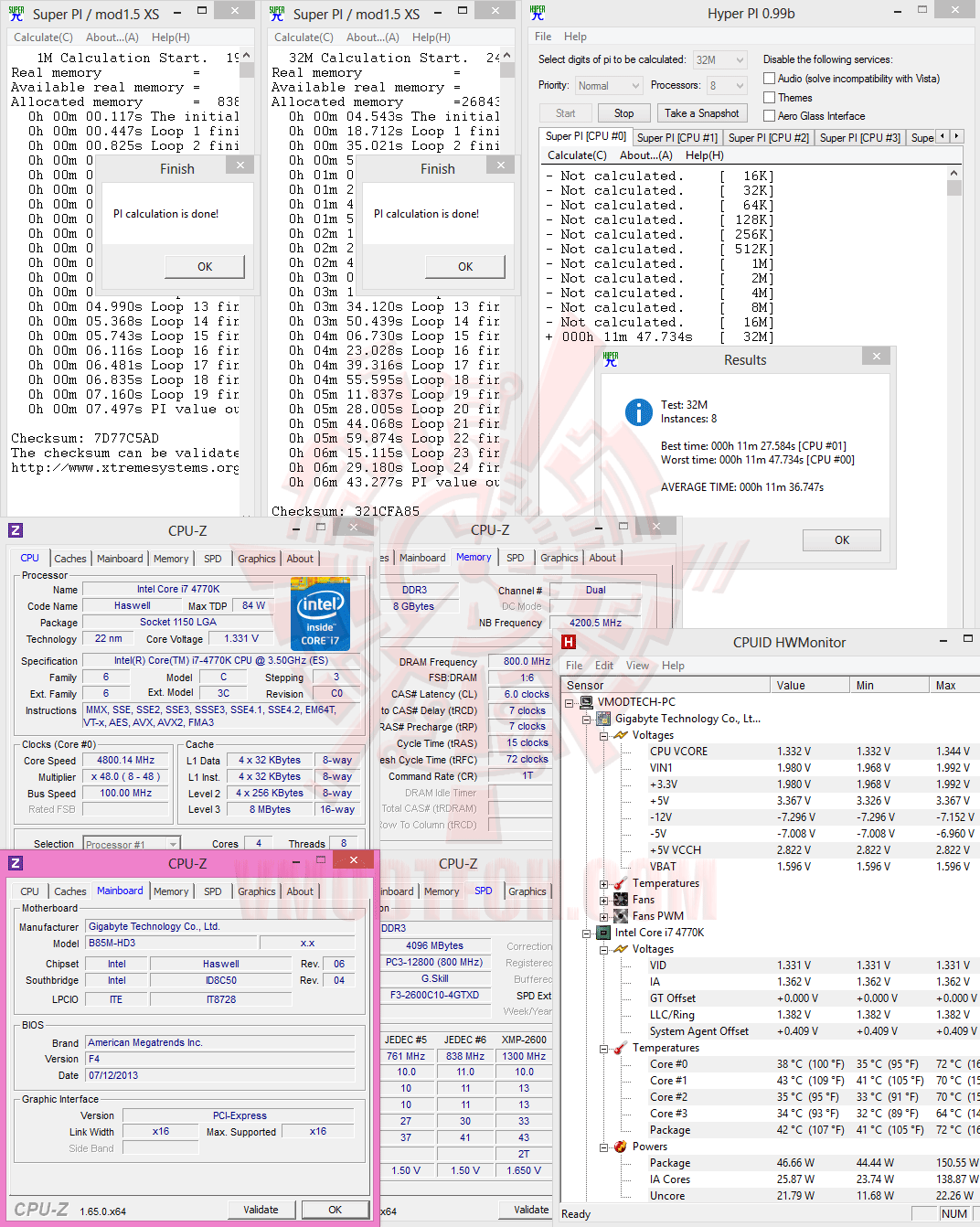Open Edit menu in HWMonitor
The width and height of the screenshot is (980, 1227).
point(604,666)
